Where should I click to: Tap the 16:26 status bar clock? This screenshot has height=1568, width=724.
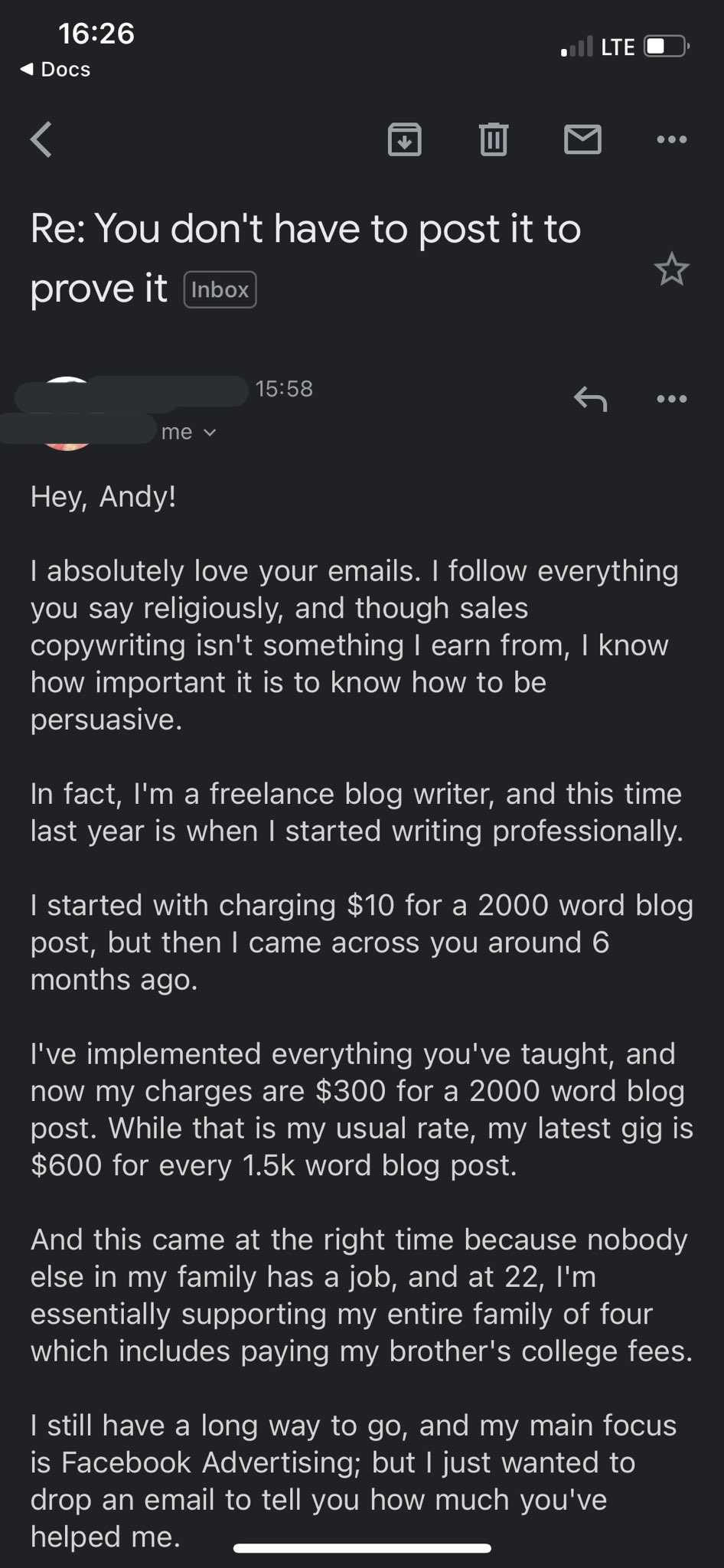(x=96, y=33)
